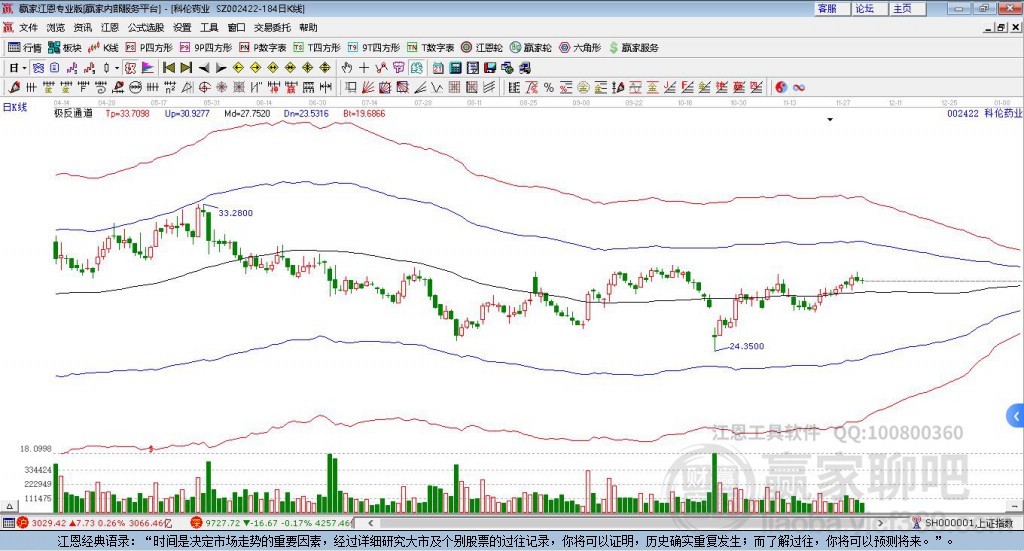This screenshot has height=551, width=1024.
Task: Open the P四方形 square tool
Action: coord(149,48)
